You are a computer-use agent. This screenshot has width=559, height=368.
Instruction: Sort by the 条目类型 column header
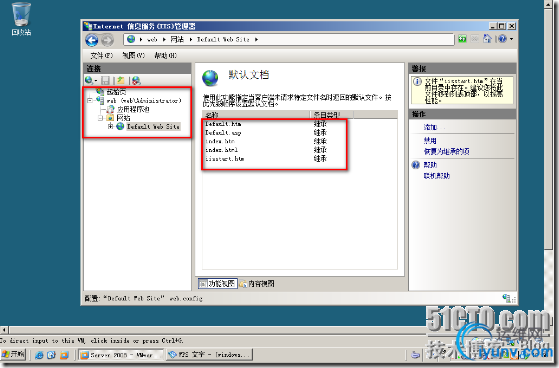coord(332,114)
